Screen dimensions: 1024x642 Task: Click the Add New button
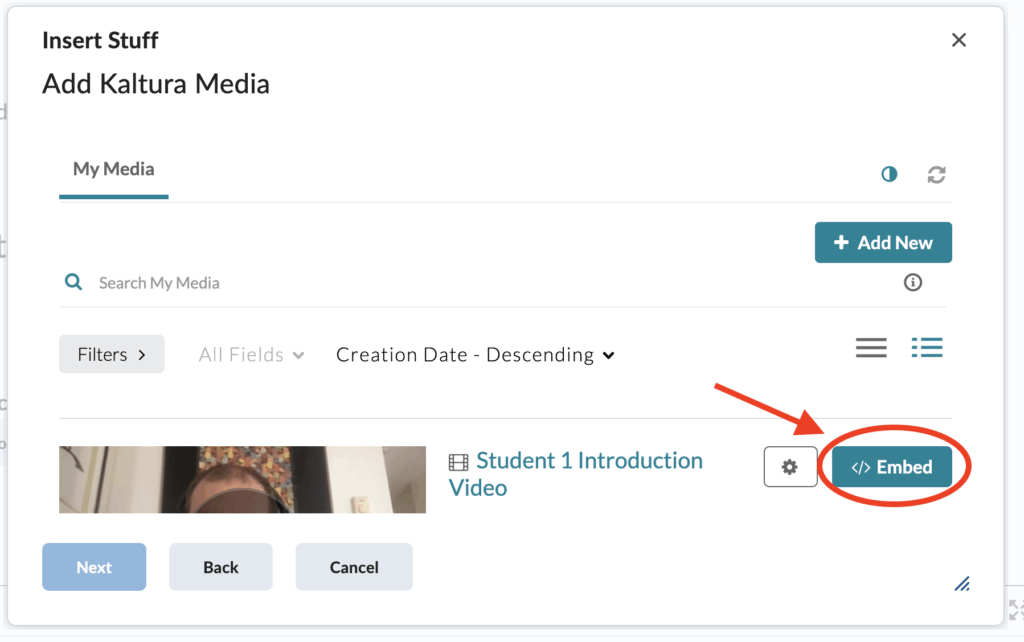coord(883,243)
